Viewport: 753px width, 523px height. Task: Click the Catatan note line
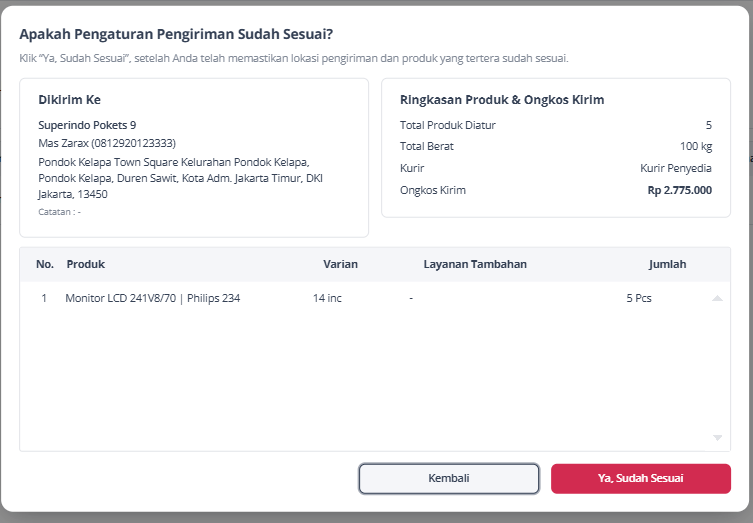click(60, 212)
